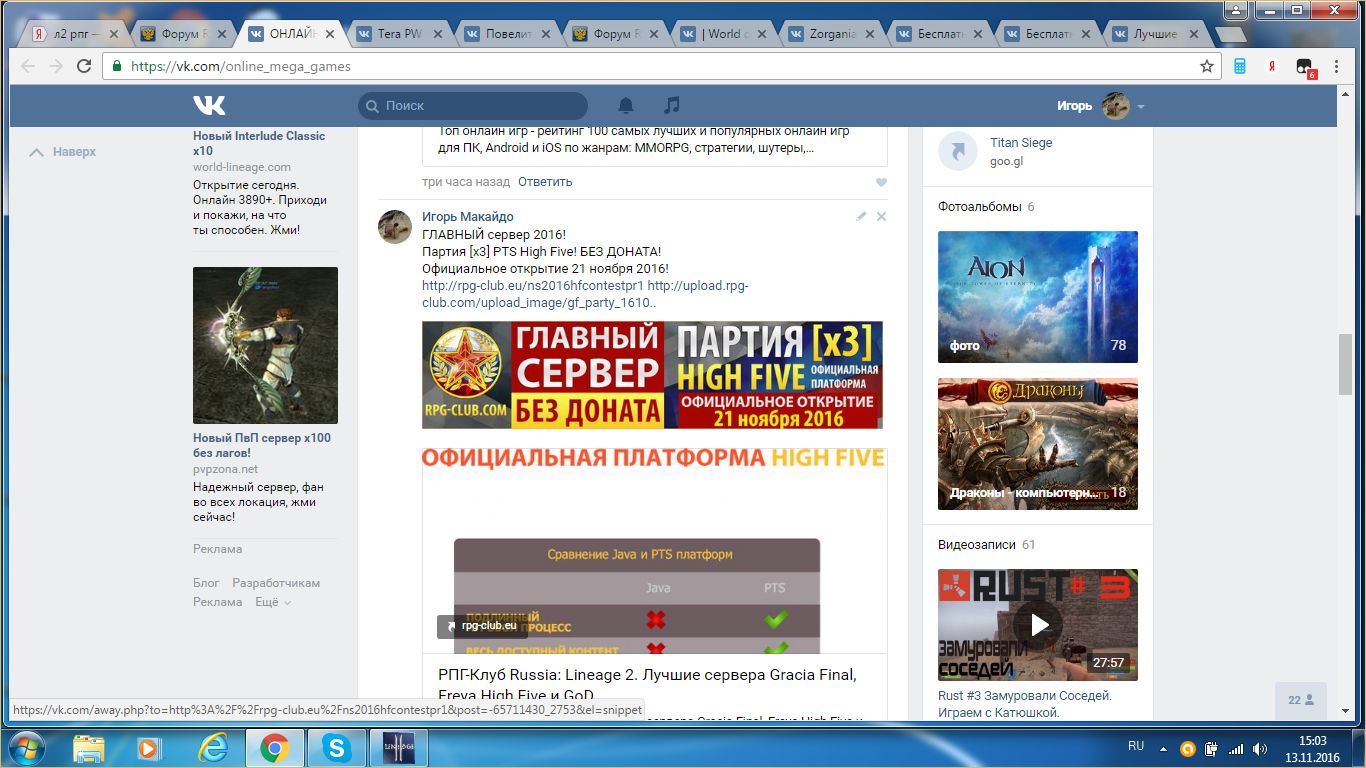Open Игорь's profile avatar in the header
Image resolution: width=1366 pixels, height=768 pixels.
pyautogui.click(x=1116, y=105)
